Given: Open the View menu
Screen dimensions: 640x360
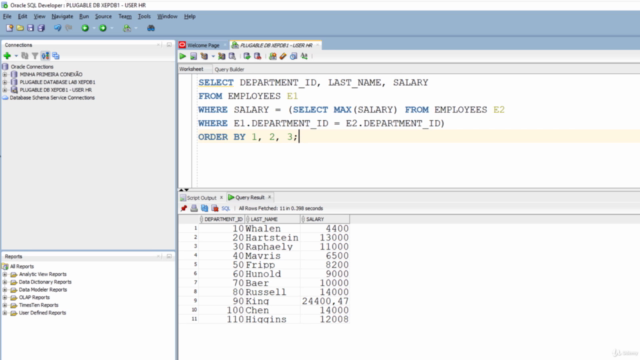Looking at the screenshot, I should (x=39, y=16).
